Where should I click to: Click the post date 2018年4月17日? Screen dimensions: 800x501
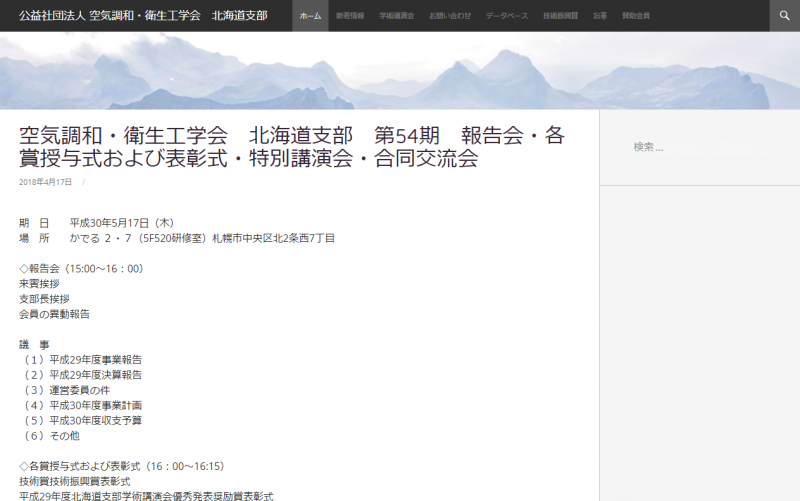[45, 182]
